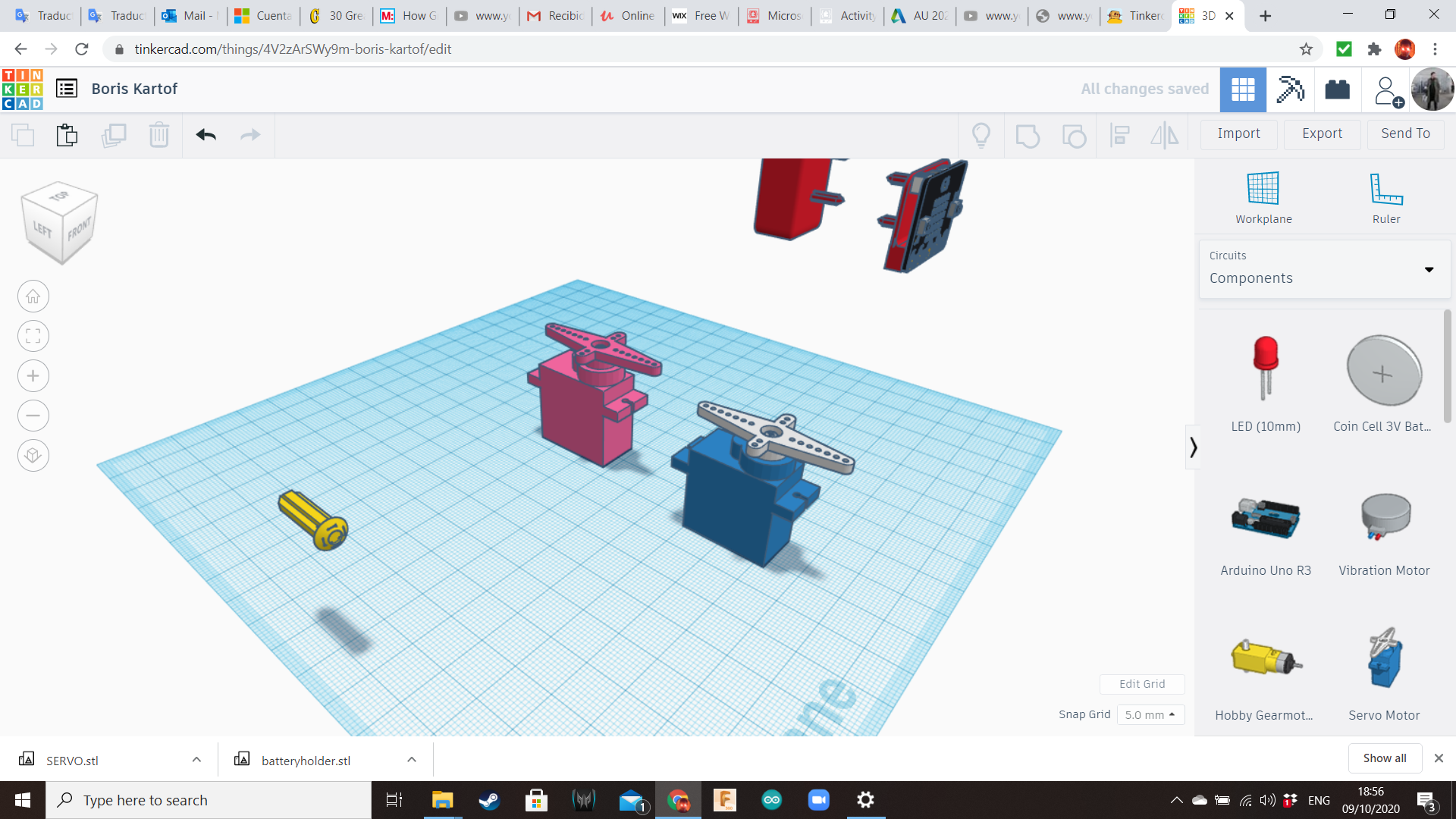This screenshot has width=1456, height=819.
Task: Open the Circuits Components dropdown
Action: click(x=1324, y=269)
